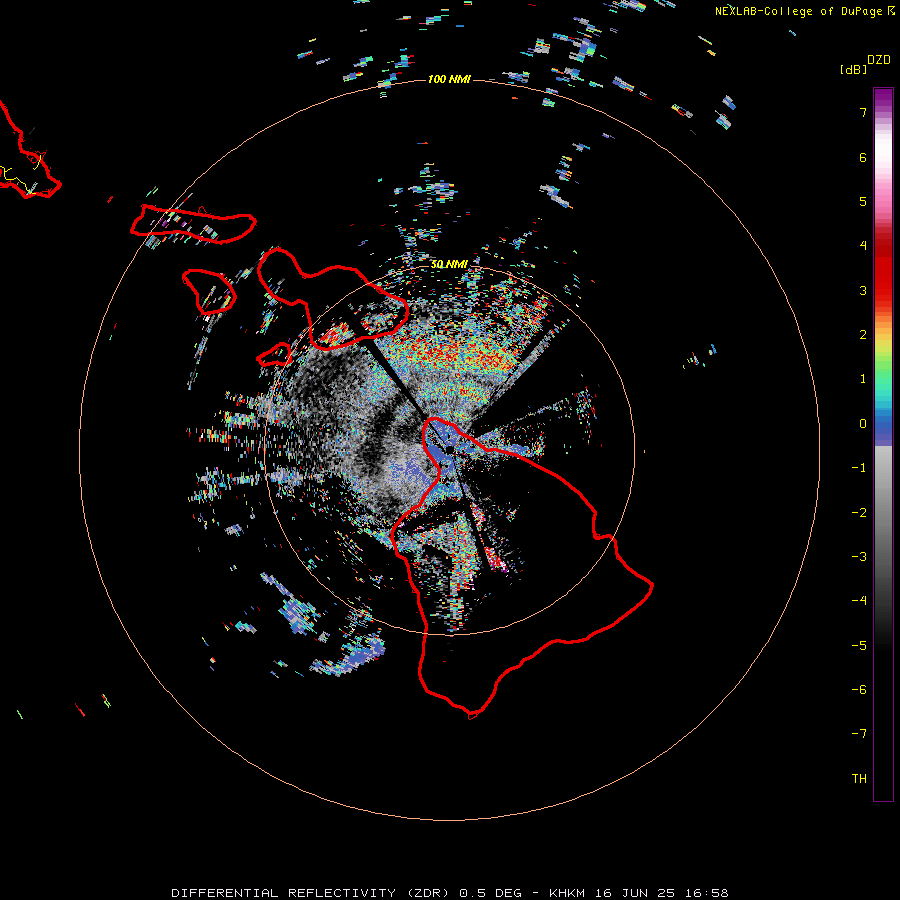
Task: Click the -5 value on the color scale
Action: point(859,646)
